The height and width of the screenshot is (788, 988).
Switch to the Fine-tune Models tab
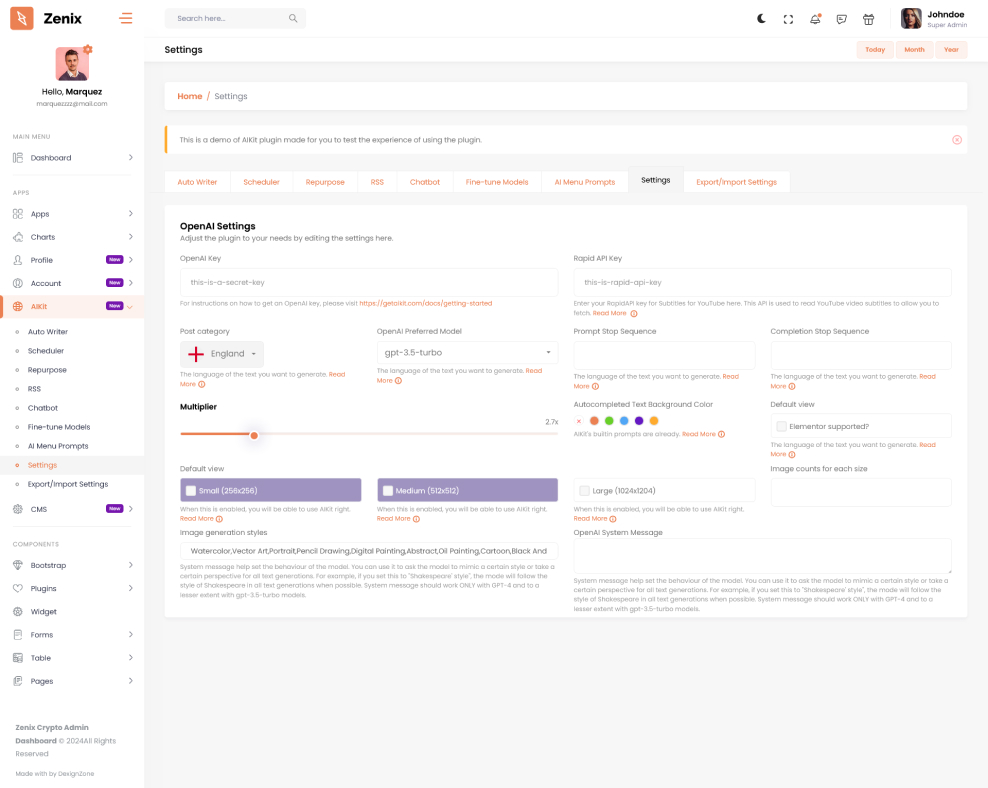[497, 182]
